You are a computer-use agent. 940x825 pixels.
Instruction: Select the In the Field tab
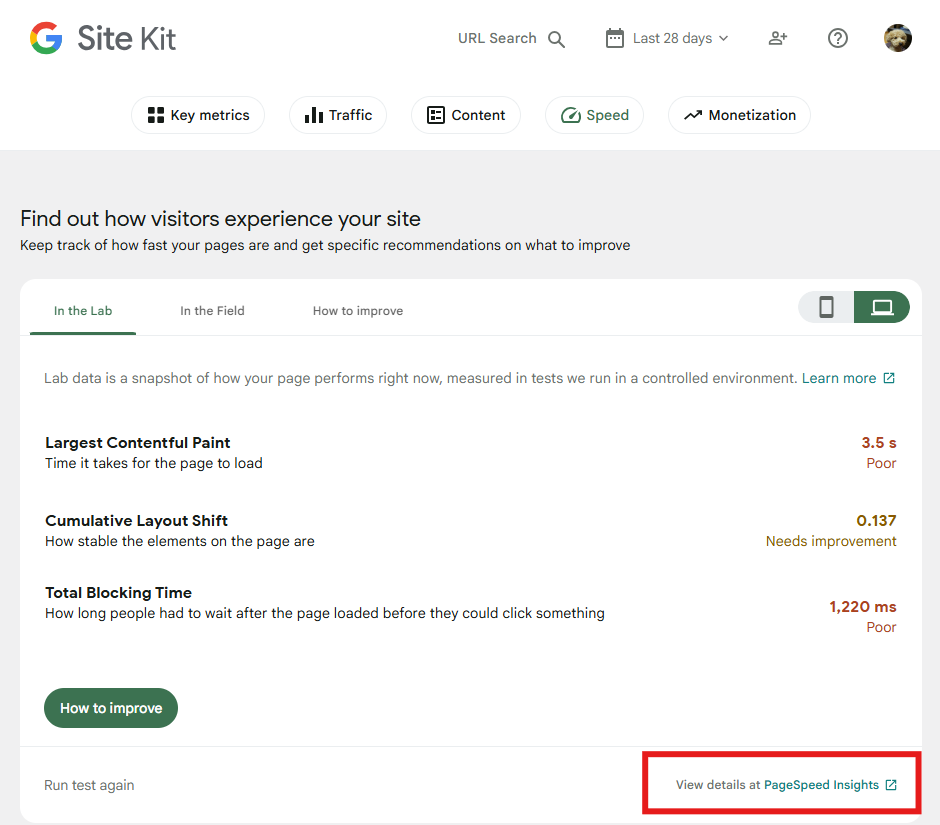(212, 311)
